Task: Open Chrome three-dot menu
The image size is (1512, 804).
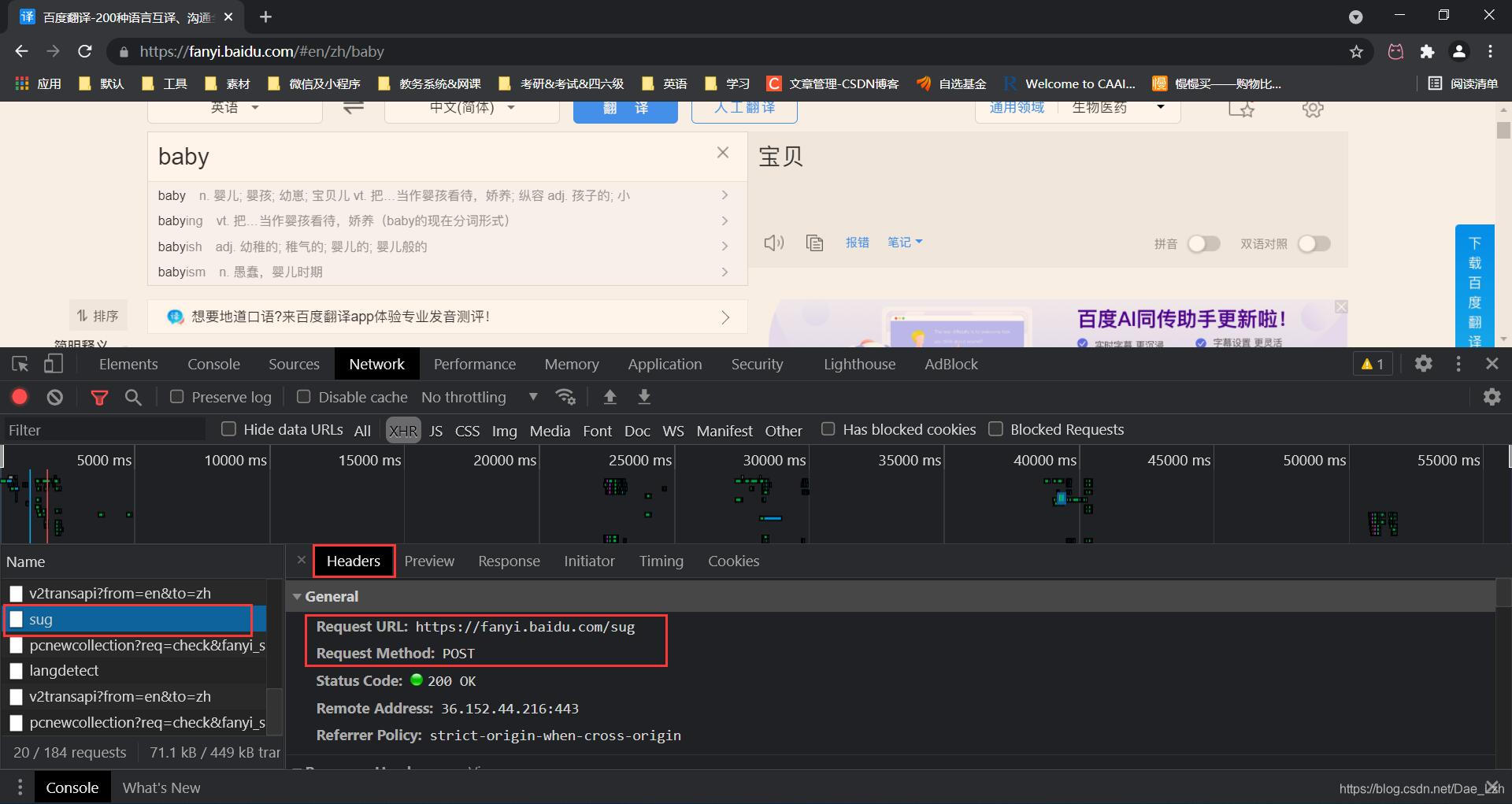Action: (1490, 51)
